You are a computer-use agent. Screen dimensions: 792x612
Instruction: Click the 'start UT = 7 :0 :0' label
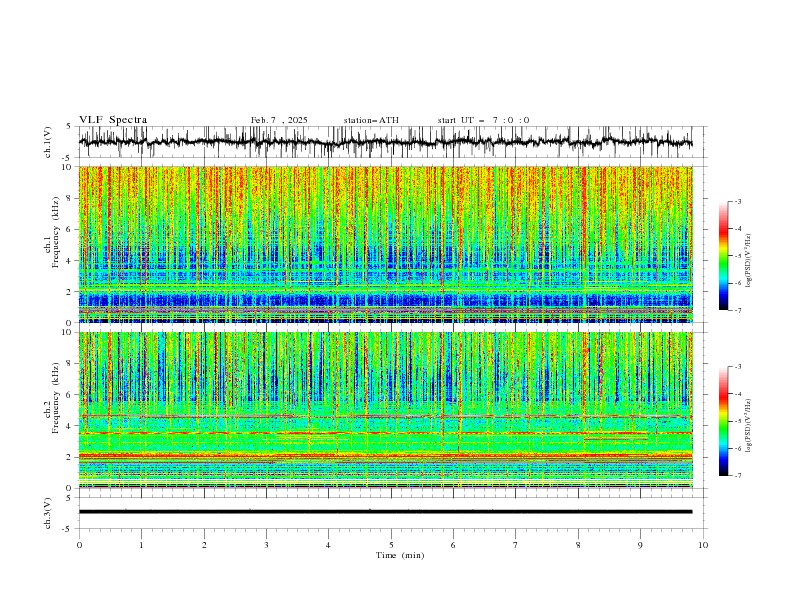coord(483,120)
